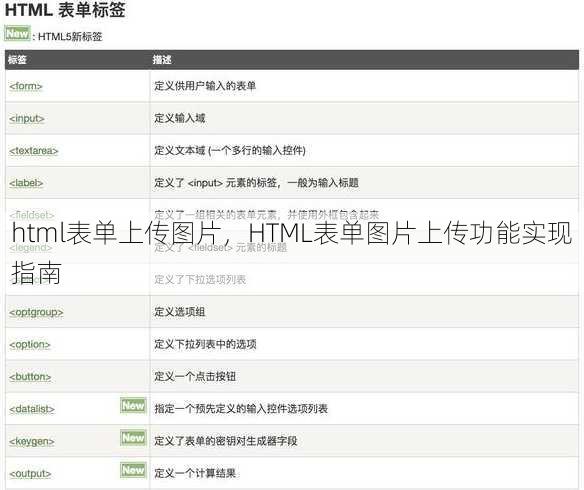The image size is (584, 490).
Task: Open the <fieldset> tag link
Action: (32, 215)
